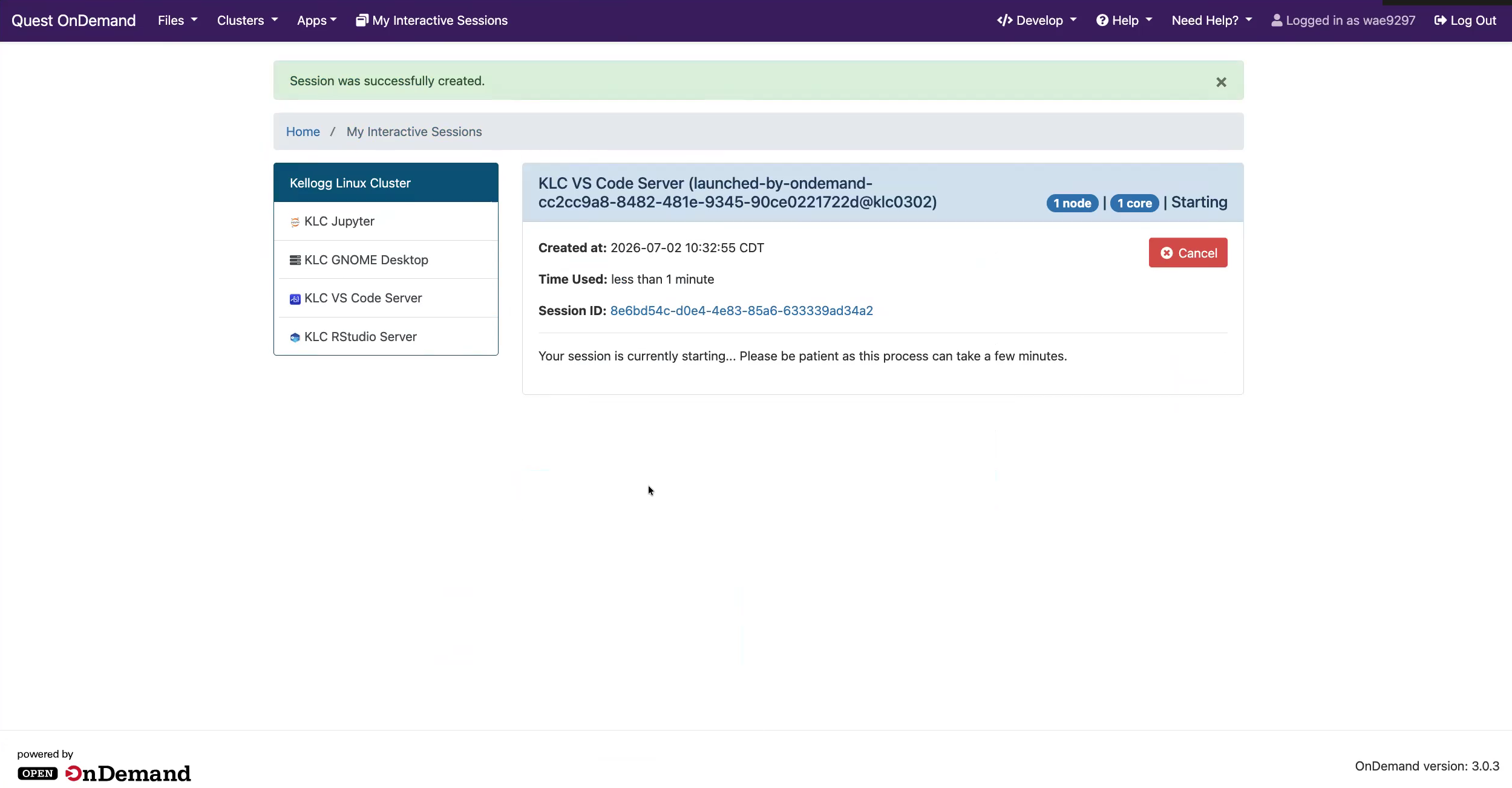Select Logged in as wae9297
1512x788 pixels.
tap(1343, 21)
